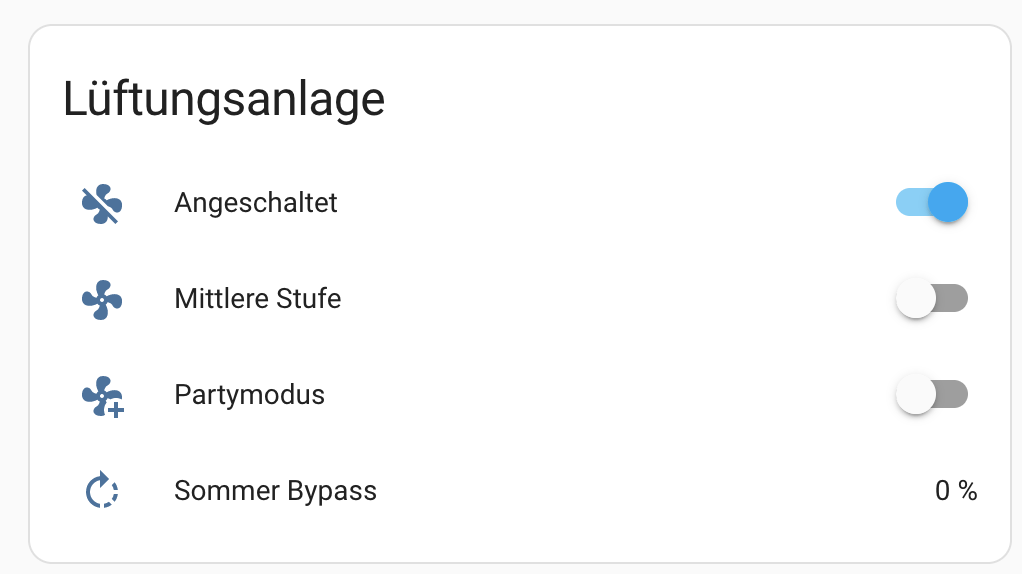Switch on Partymodus
This screenshot has width=1022, height=574.
point(931,395)
